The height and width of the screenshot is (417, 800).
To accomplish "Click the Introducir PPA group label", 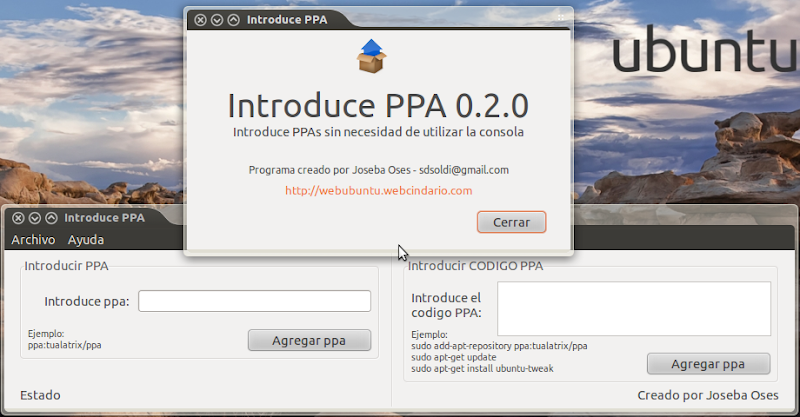I will (66, 266).
